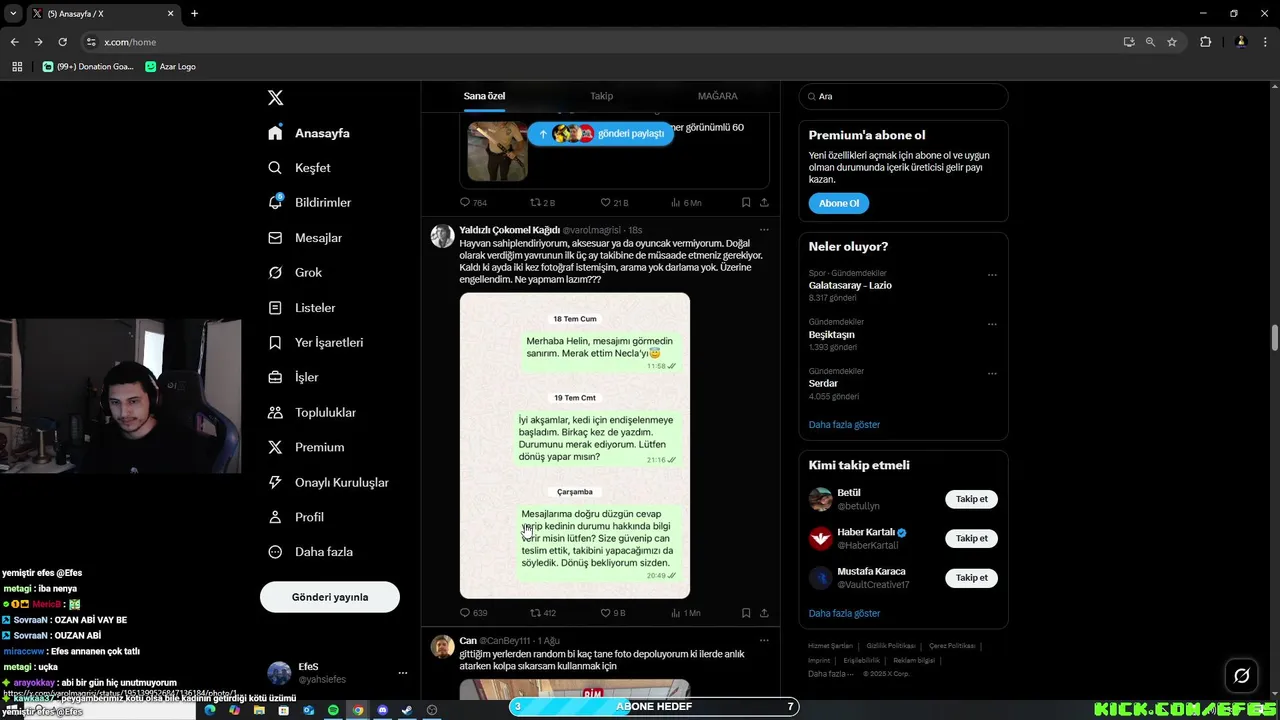Switch to Takip tab
This screenshot has height=720, width=1280.
coord(601,96)
